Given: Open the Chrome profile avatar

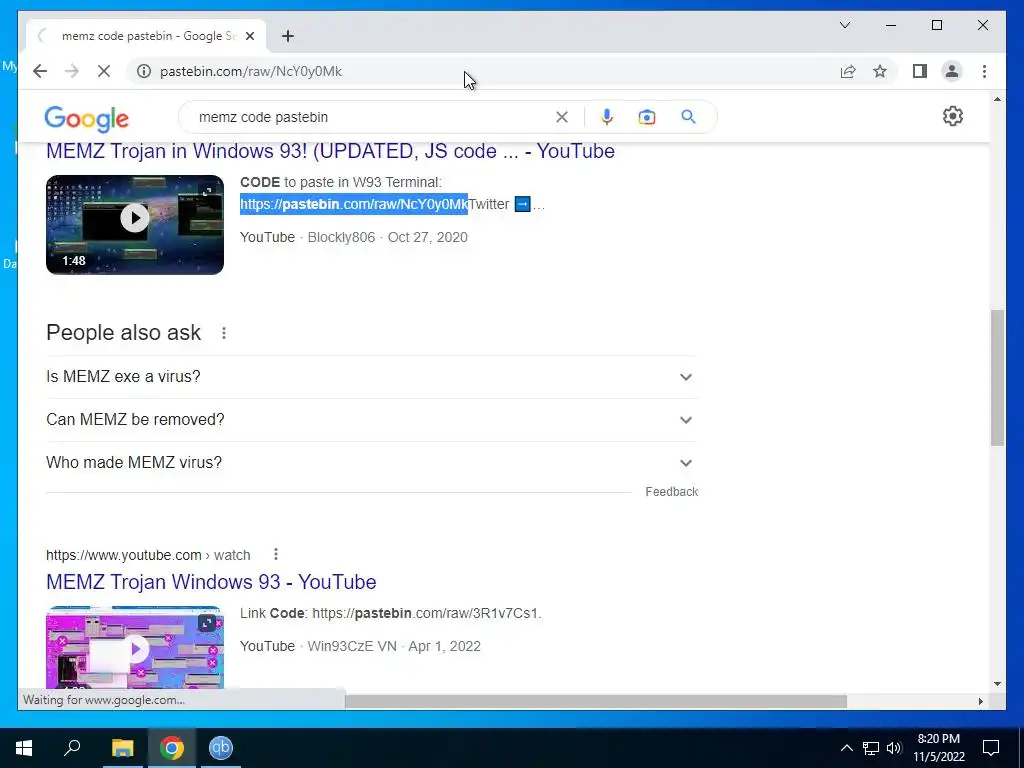Looking at the screenshot, I should click(x=952, y=71).
